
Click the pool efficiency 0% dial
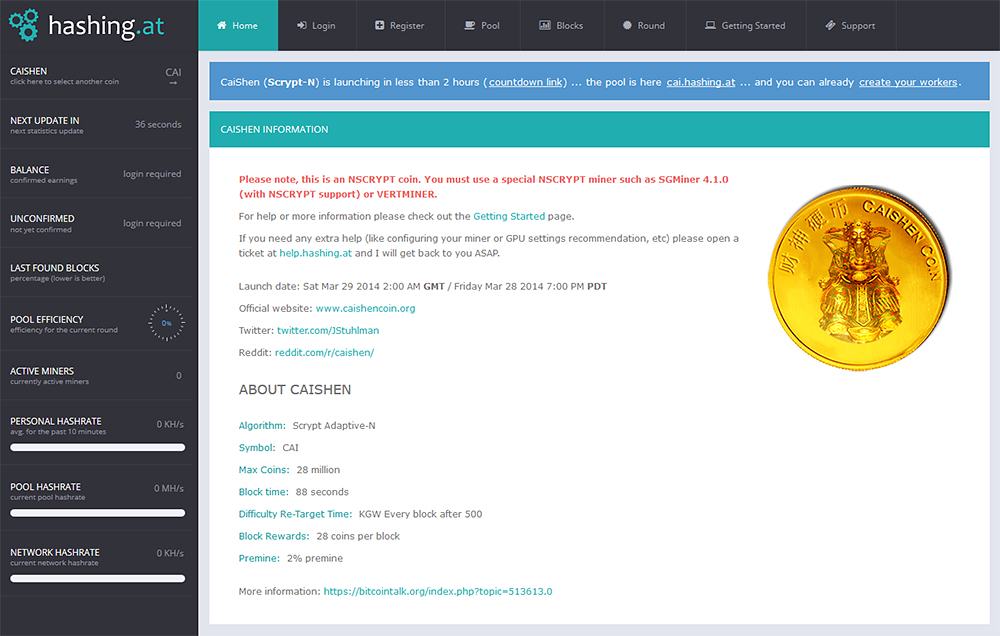click(166, 323)
